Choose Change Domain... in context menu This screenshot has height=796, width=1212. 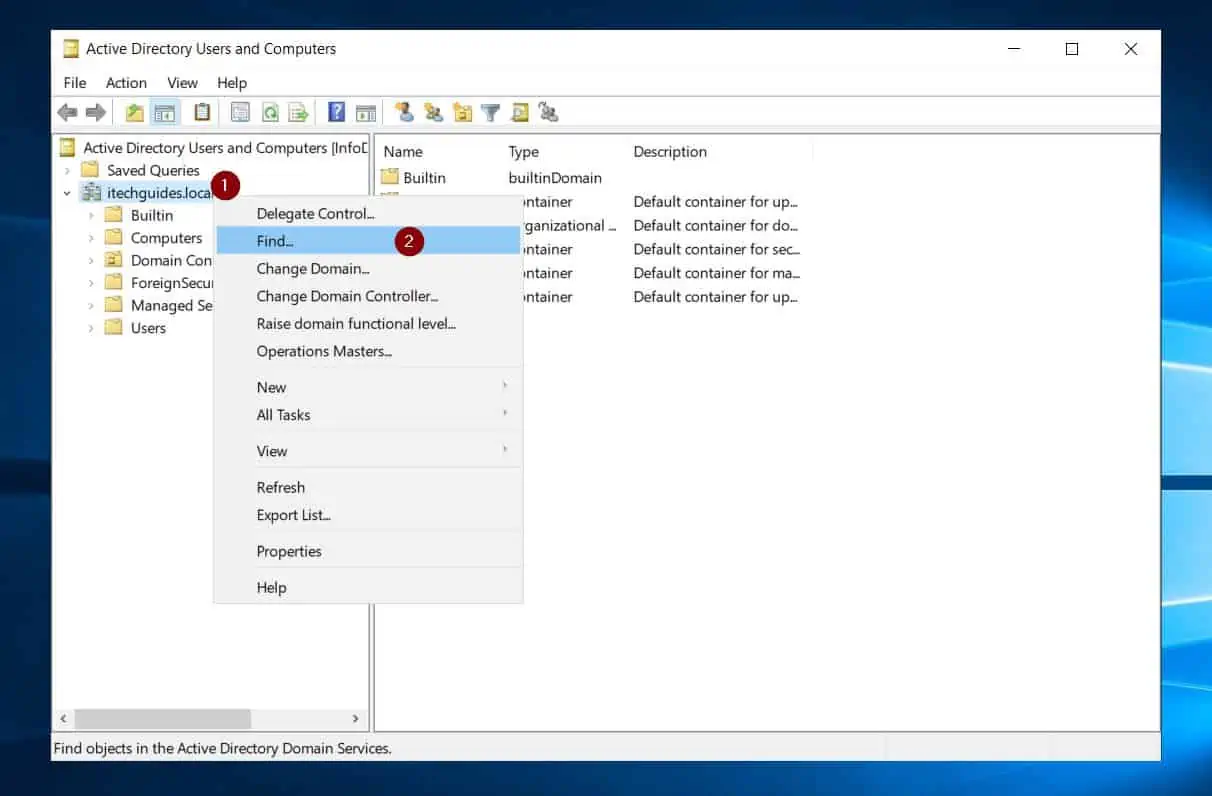click(x=368, y=269)
